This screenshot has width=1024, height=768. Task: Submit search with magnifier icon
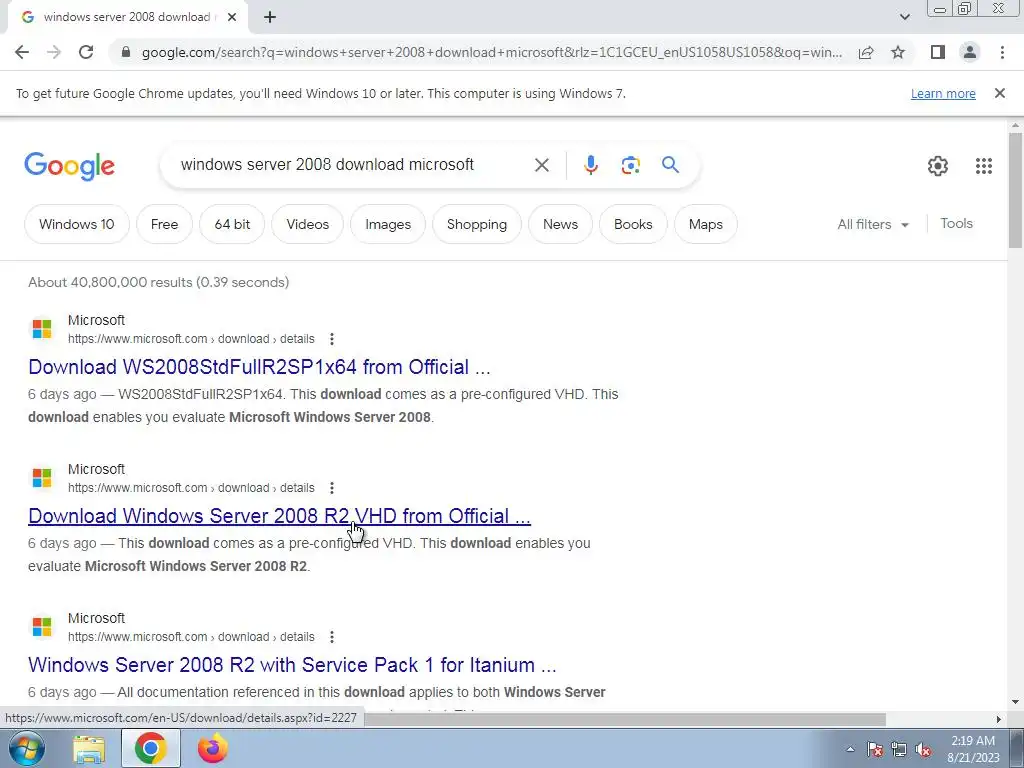coord(670,165)
